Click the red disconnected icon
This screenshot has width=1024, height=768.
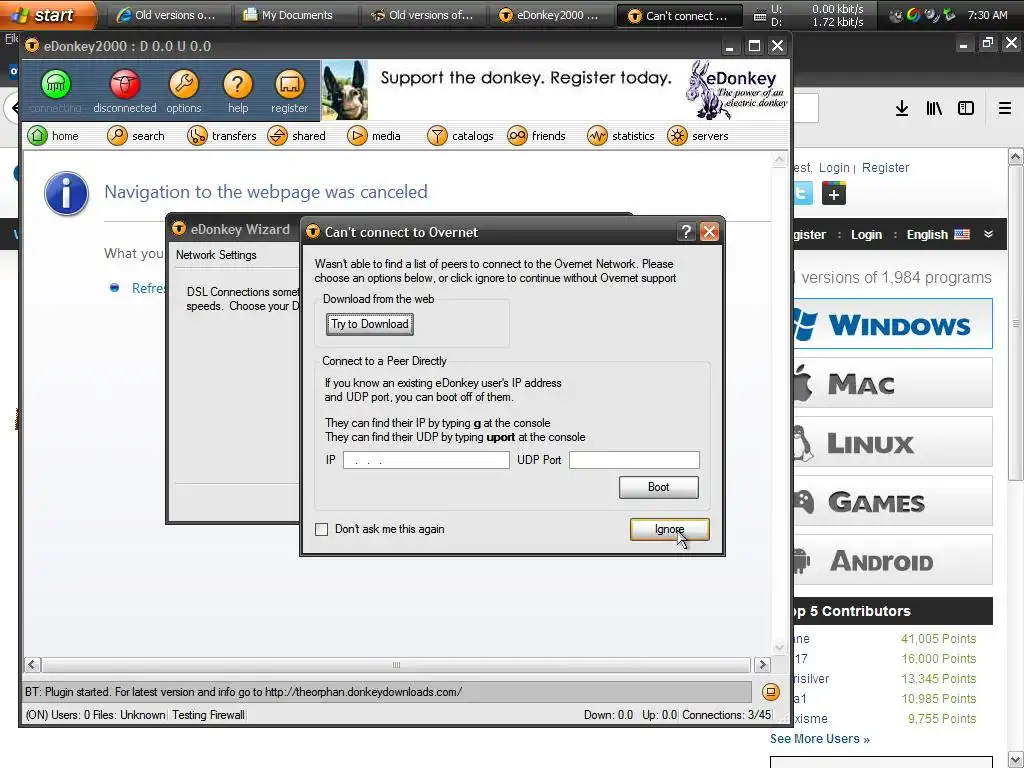coord(124,84)
